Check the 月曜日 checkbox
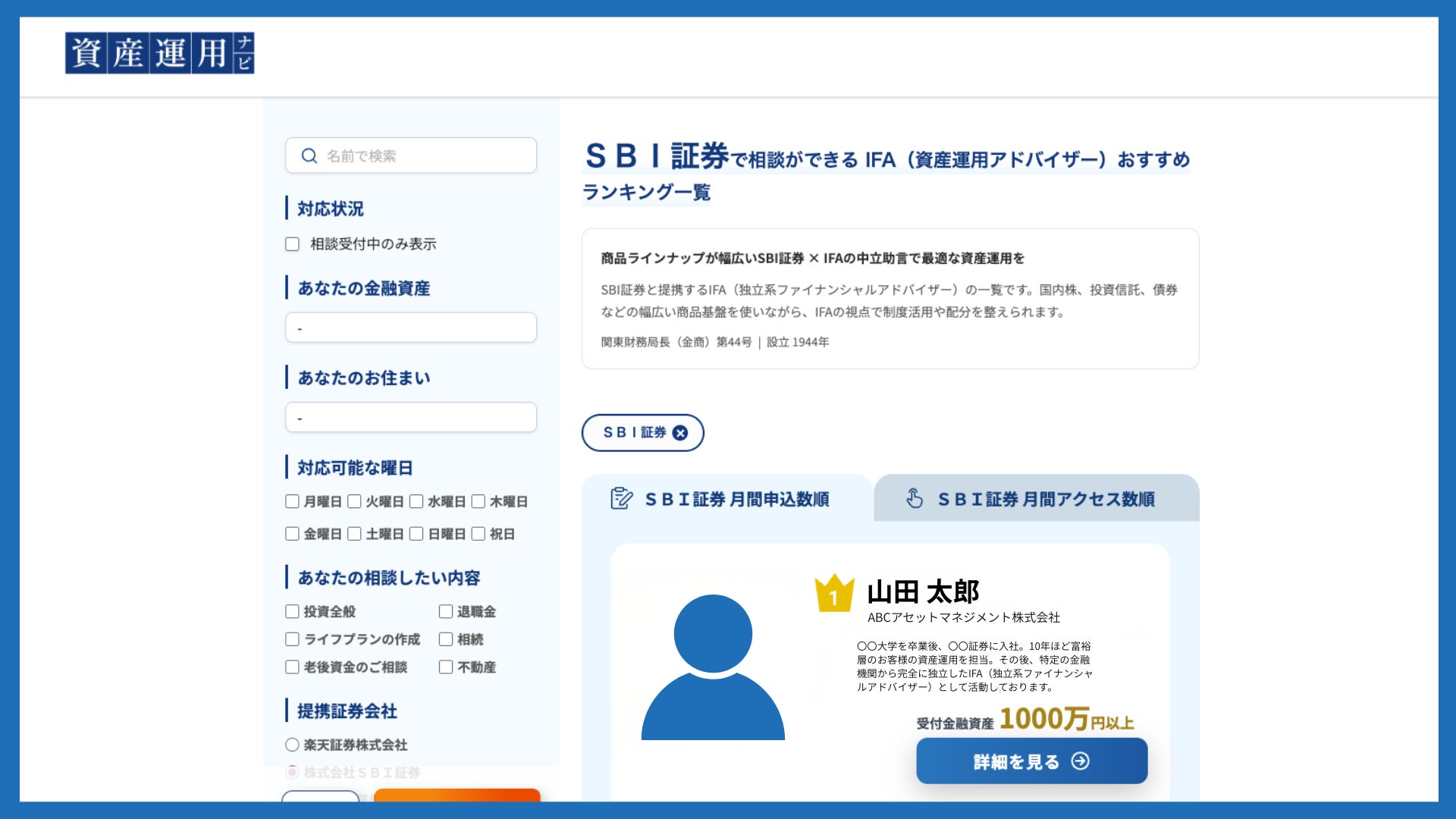 [292, 501]
